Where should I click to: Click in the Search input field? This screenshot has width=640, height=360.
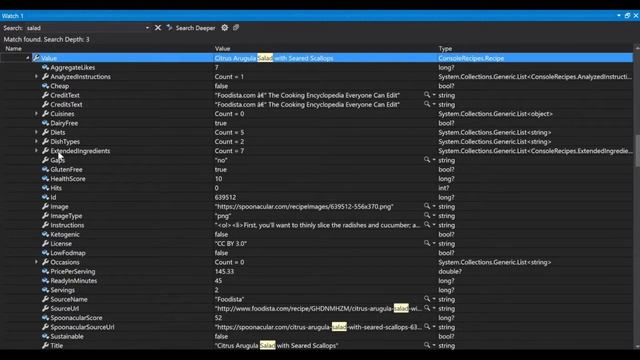point(85,28)
